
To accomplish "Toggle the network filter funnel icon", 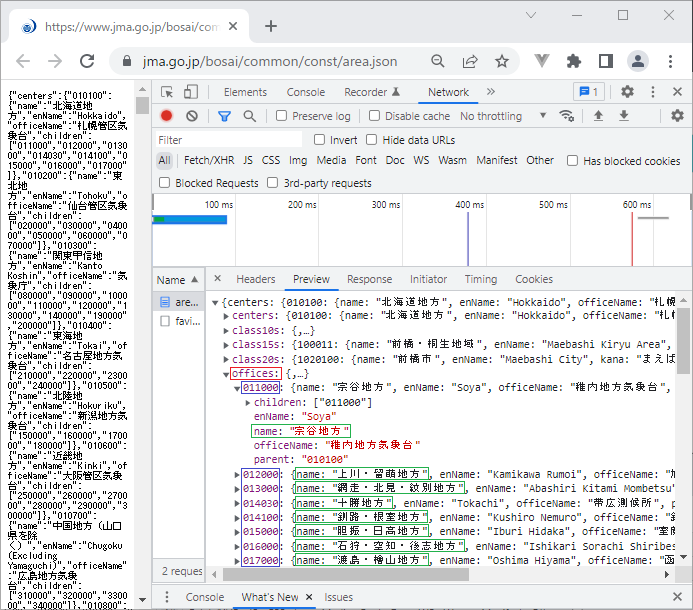I will pyautogui.click(x=225, y=116).
